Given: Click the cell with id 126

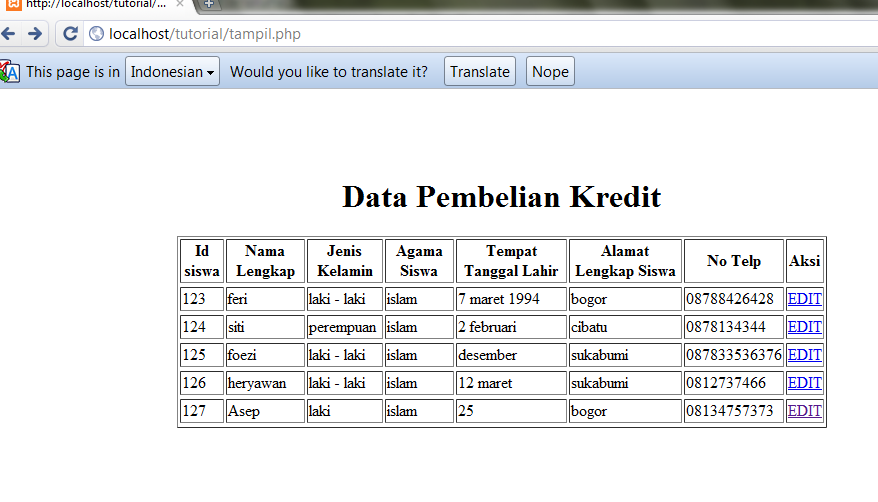Looking at the screenshot, I should tap(202, 383).
